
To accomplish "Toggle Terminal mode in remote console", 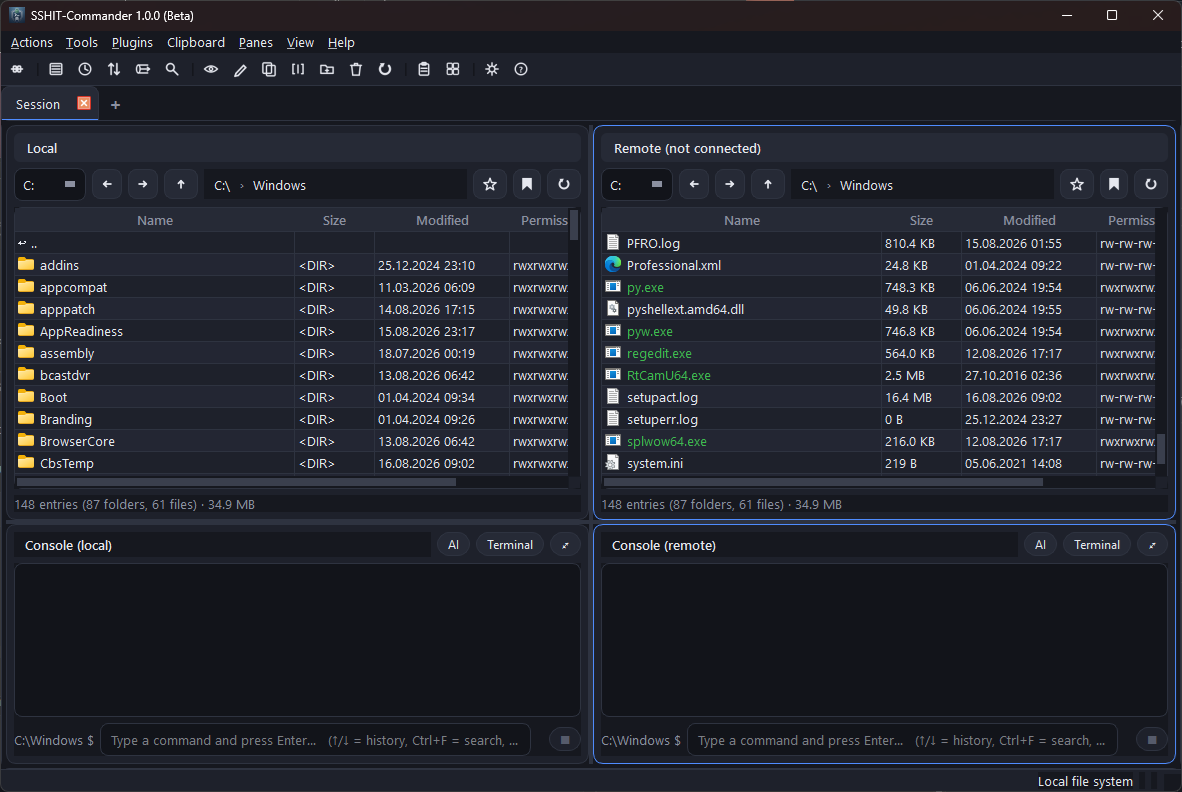I will (1097, 545).
